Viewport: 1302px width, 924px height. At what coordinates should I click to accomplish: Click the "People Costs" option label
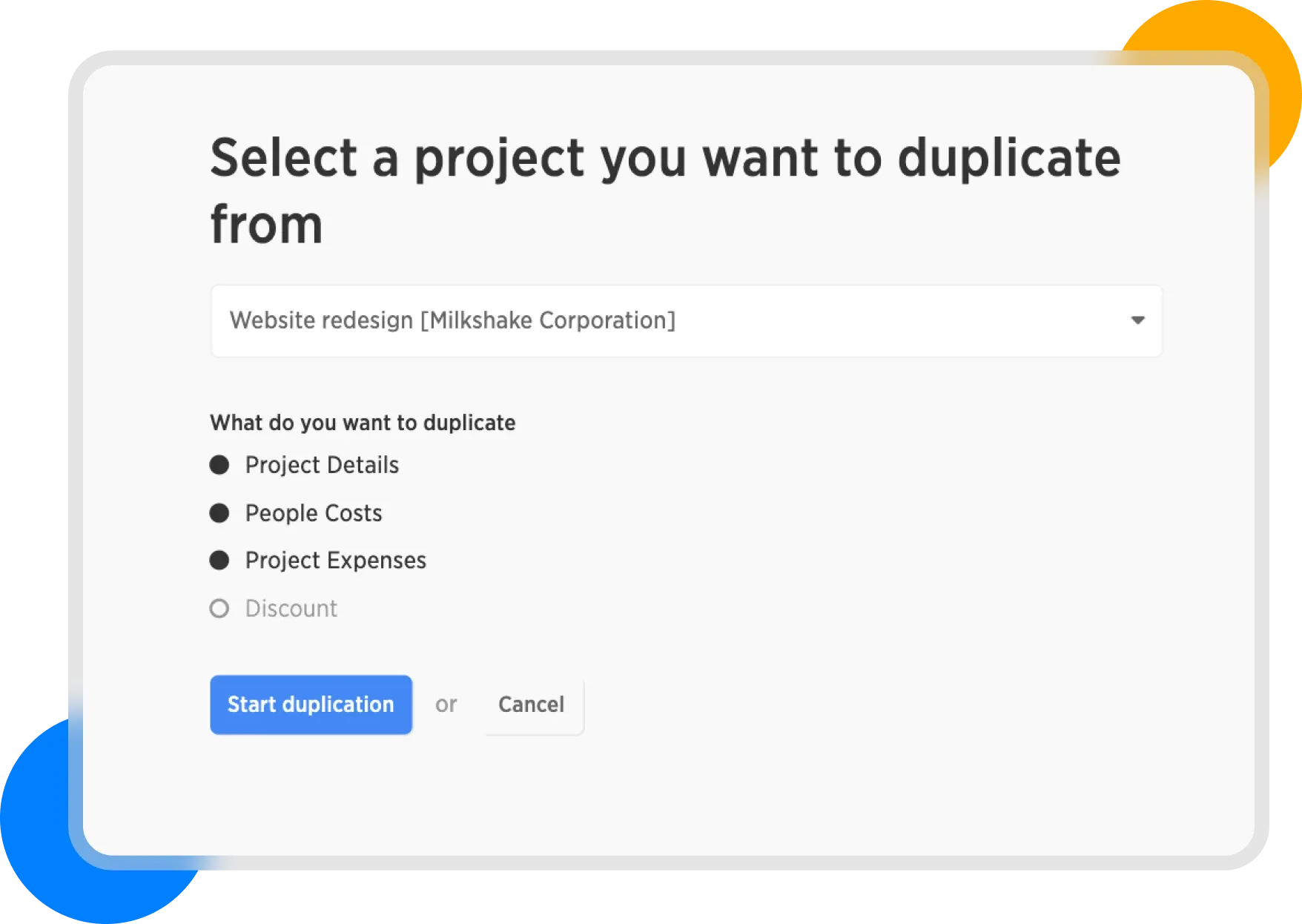314,513
